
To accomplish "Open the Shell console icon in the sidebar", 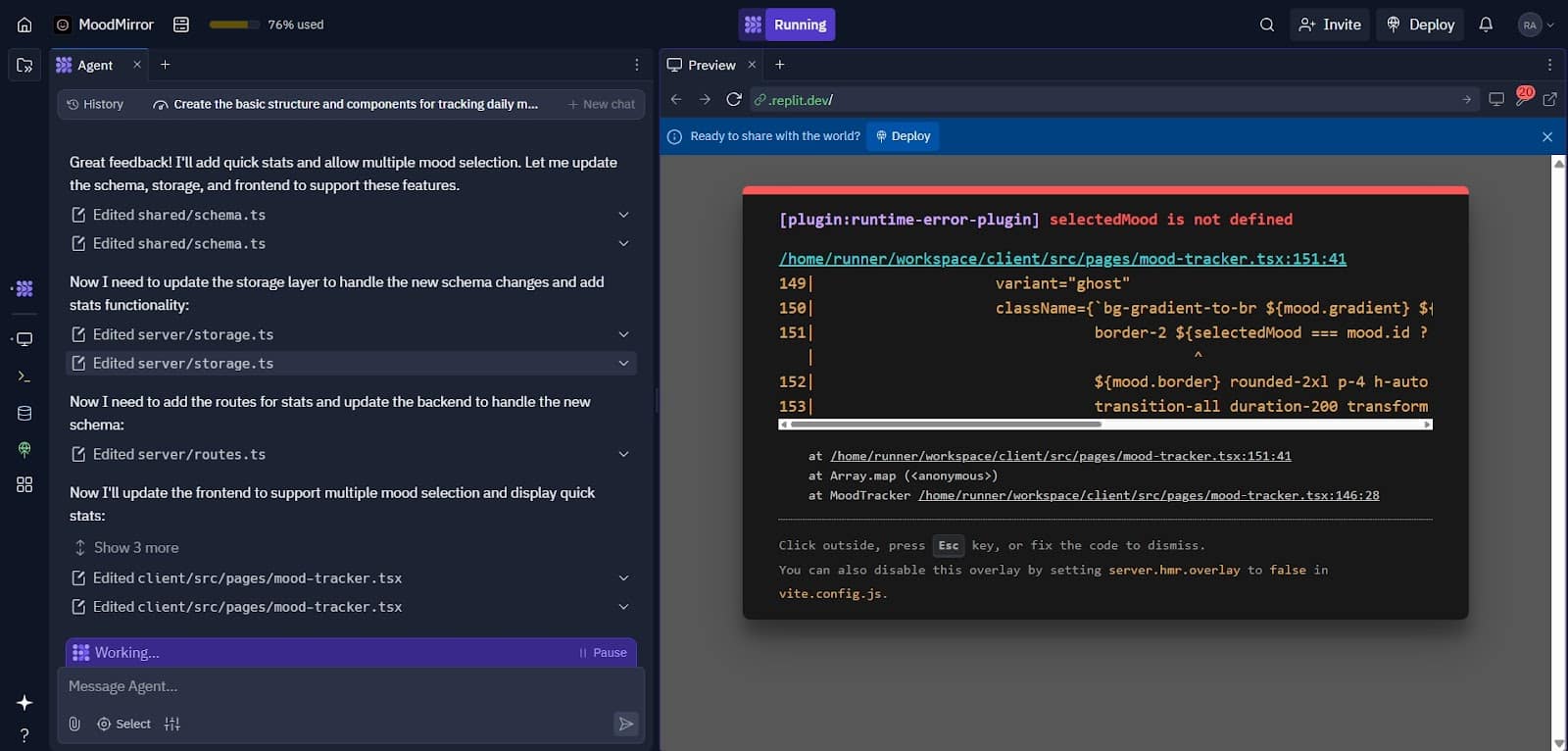I will [x=24, y=376].
